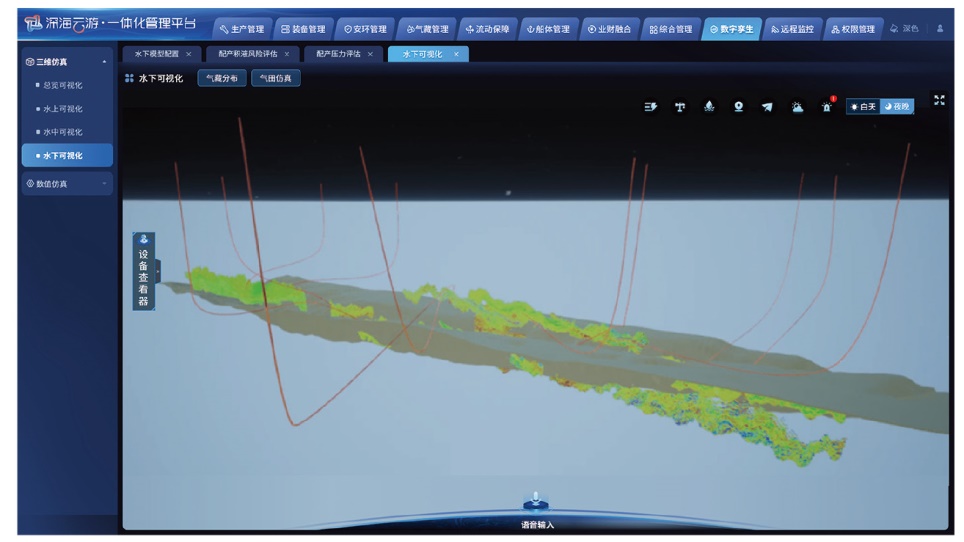964x542 pixels.
Task: Click the 气田仿真 button
Action: (275, 78)
